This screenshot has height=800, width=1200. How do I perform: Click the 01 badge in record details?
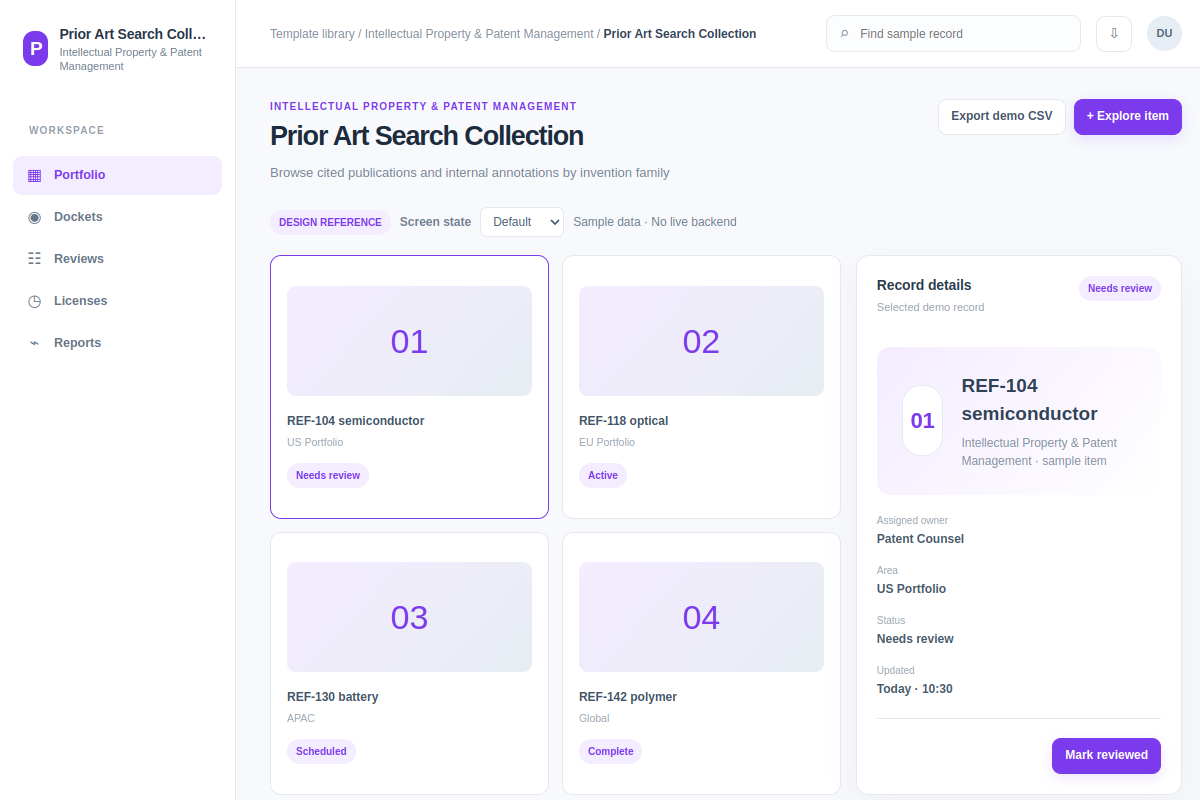pos(922,421)
